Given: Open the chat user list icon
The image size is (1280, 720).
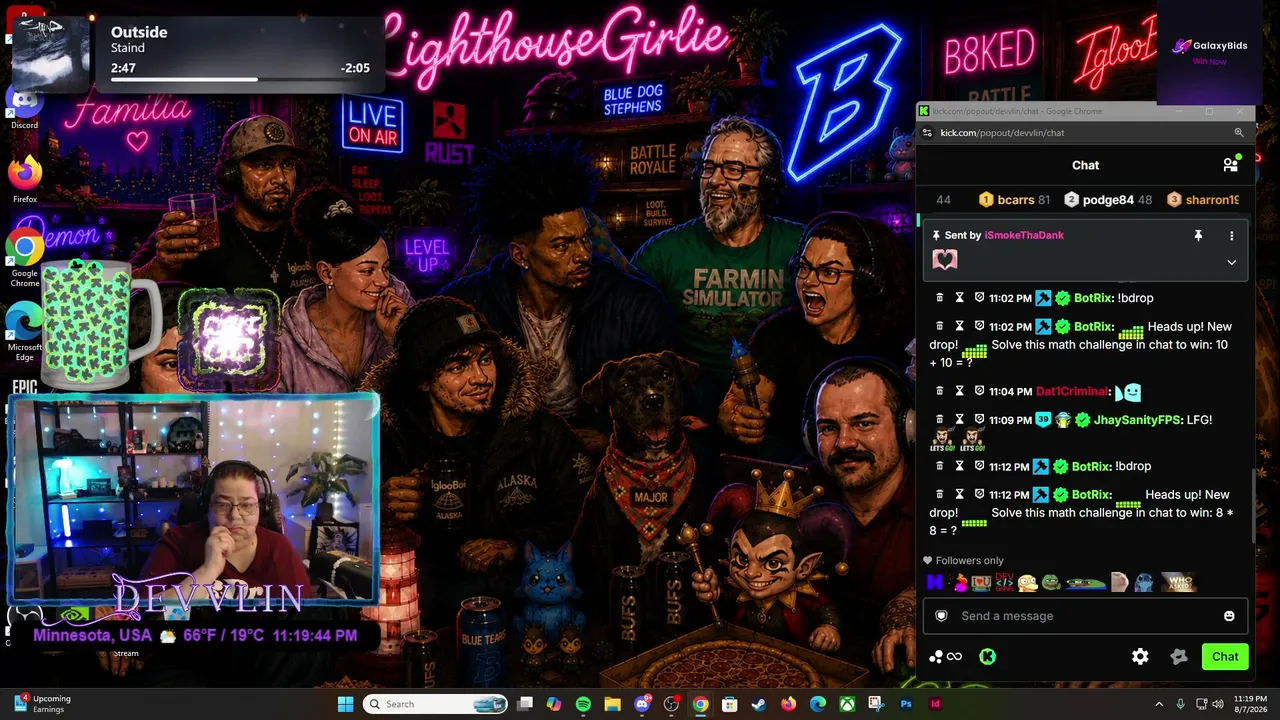Looking at the screenshot, I should click(1231, 164).
